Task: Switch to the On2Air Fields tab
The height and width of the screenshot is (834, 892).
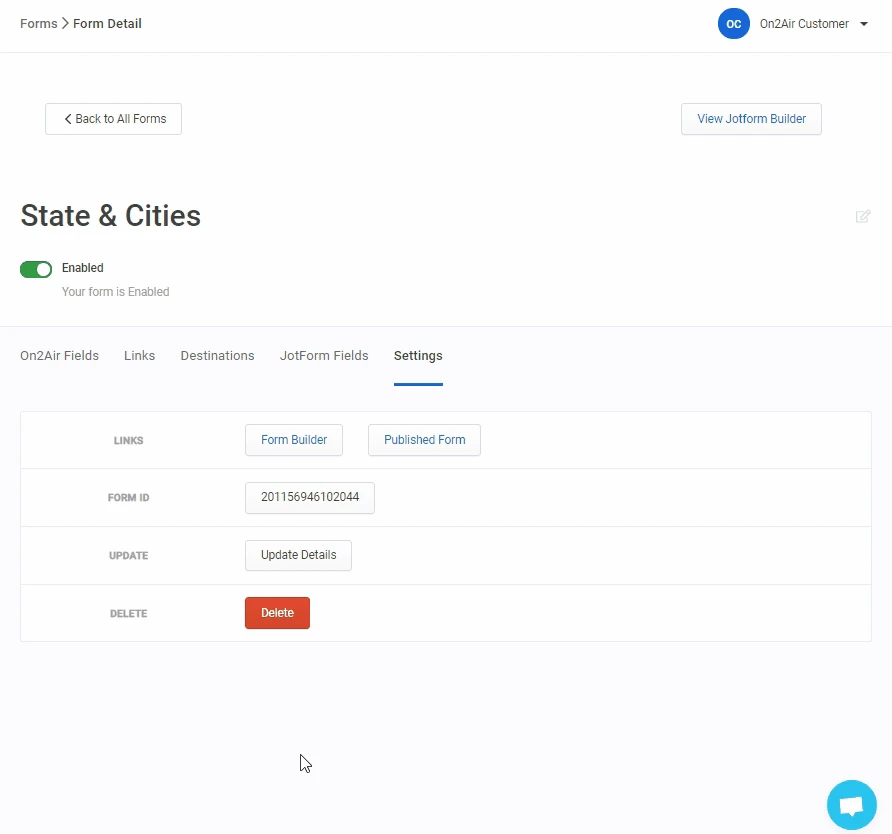Action: coord(59,356)
